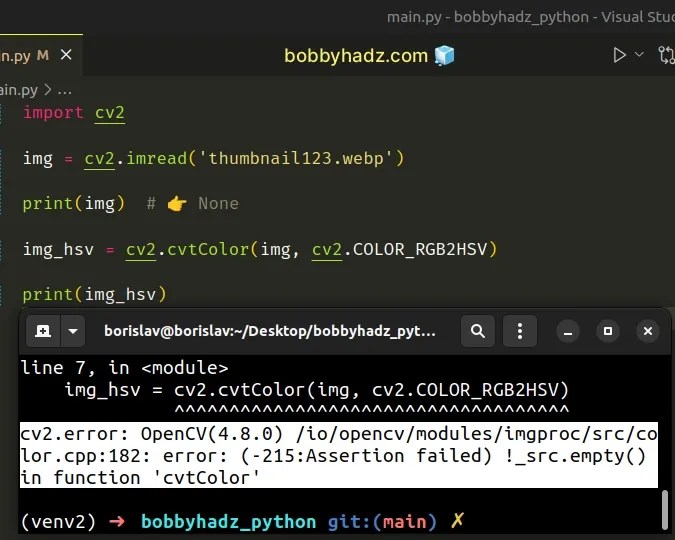Screen dimensions: 675x540
Task: Click the 'import cv2' code line
Action: click(74, 113)
